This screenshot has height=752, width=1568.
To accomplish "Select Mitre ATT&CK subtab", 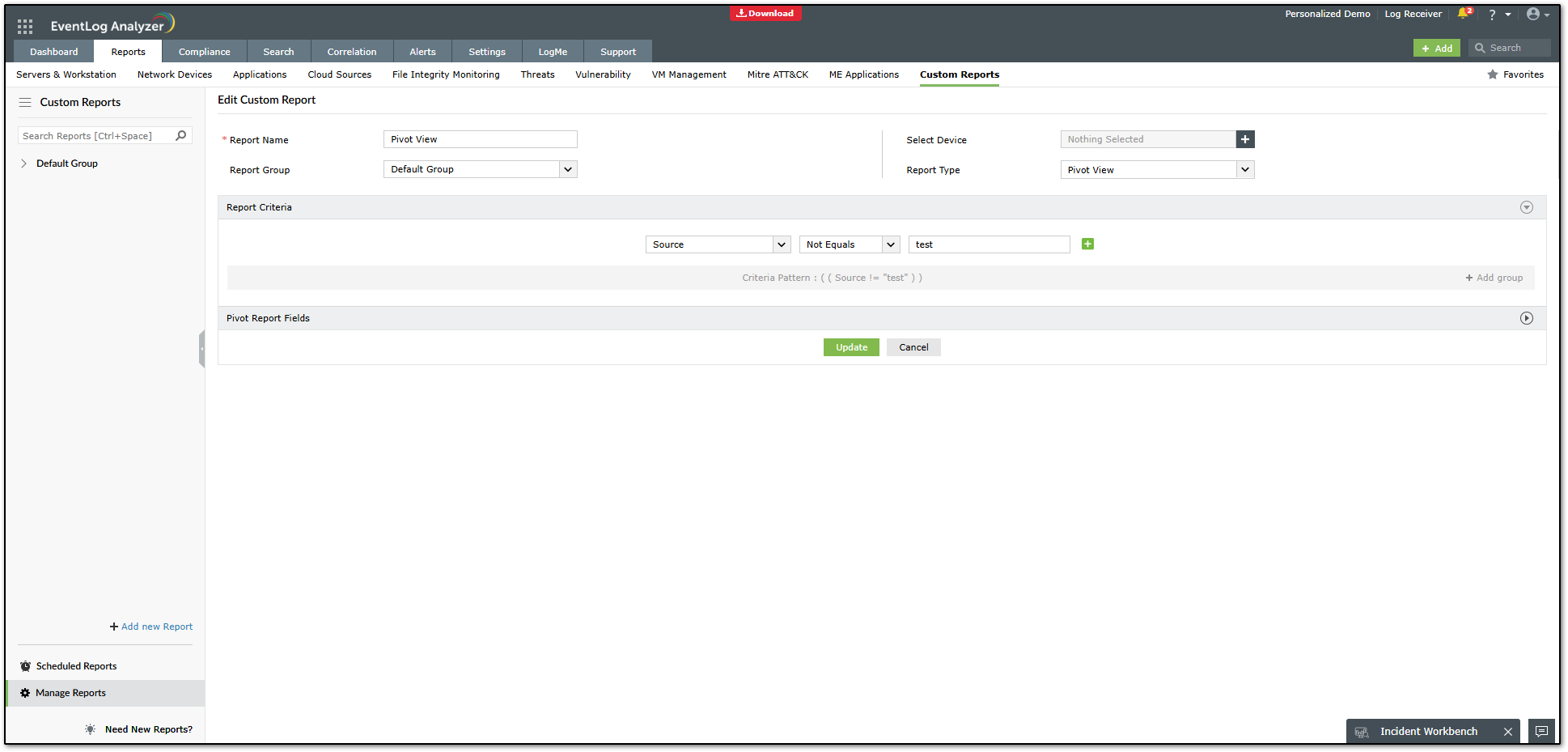I will coord(778,74).
